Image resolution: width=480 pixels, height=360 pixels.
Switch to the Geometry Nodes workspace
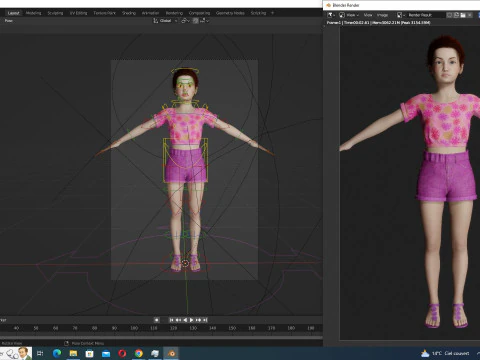[x=230, y=13]
